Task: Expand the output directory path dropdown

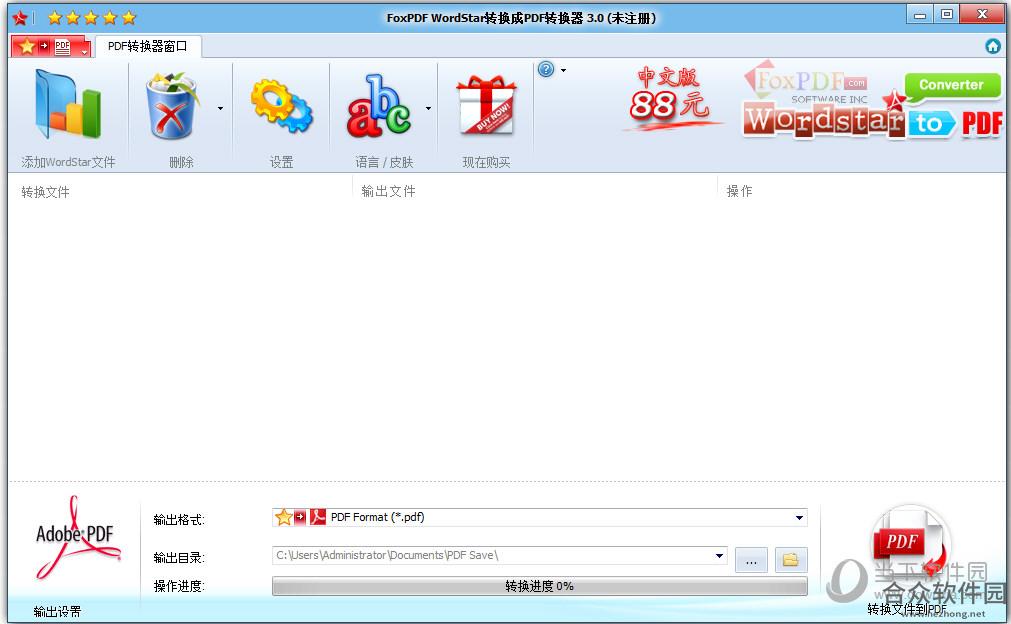Action: [719, 556]
